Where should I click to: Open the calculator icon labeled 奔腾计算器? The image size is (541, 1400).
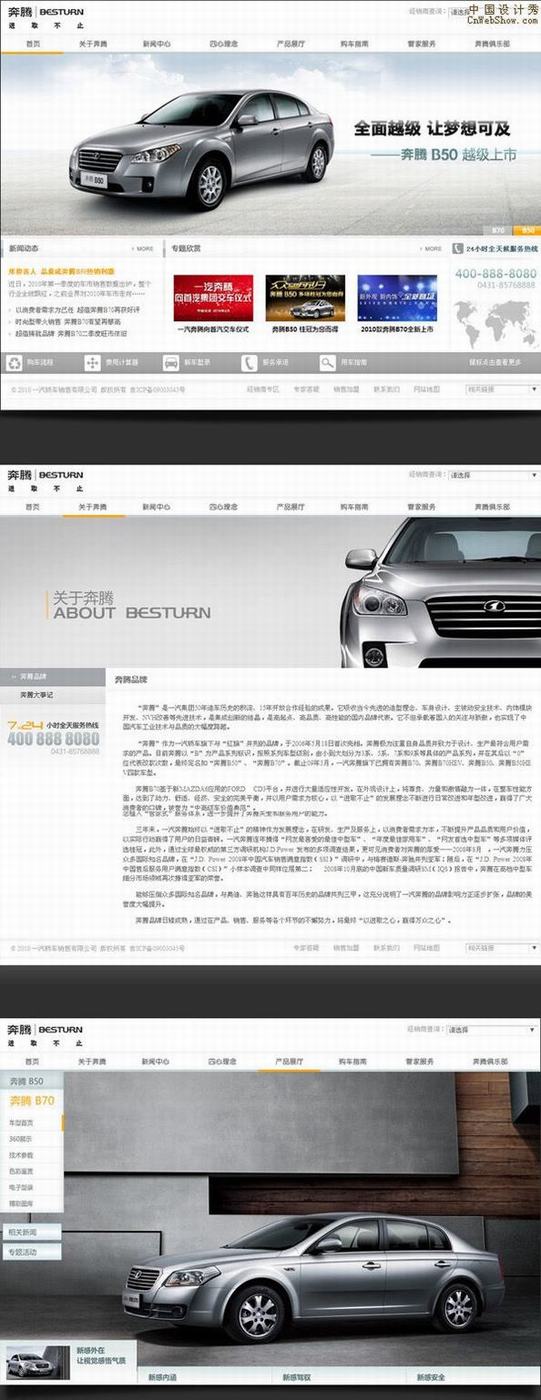(x=90, y=362)
